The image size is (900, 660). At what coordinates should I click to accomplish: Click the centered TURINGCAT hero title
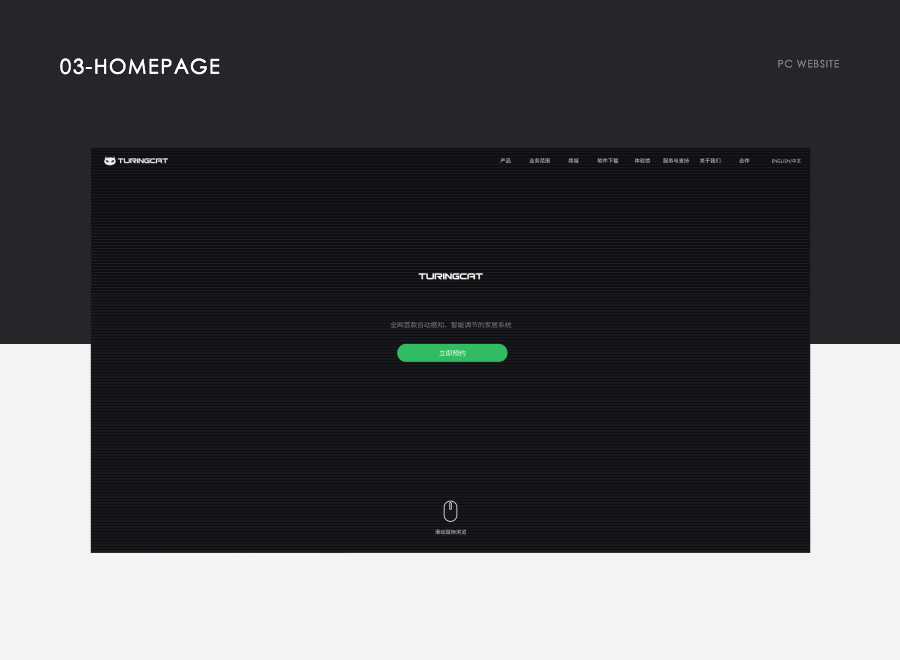[x=451, y=276]
